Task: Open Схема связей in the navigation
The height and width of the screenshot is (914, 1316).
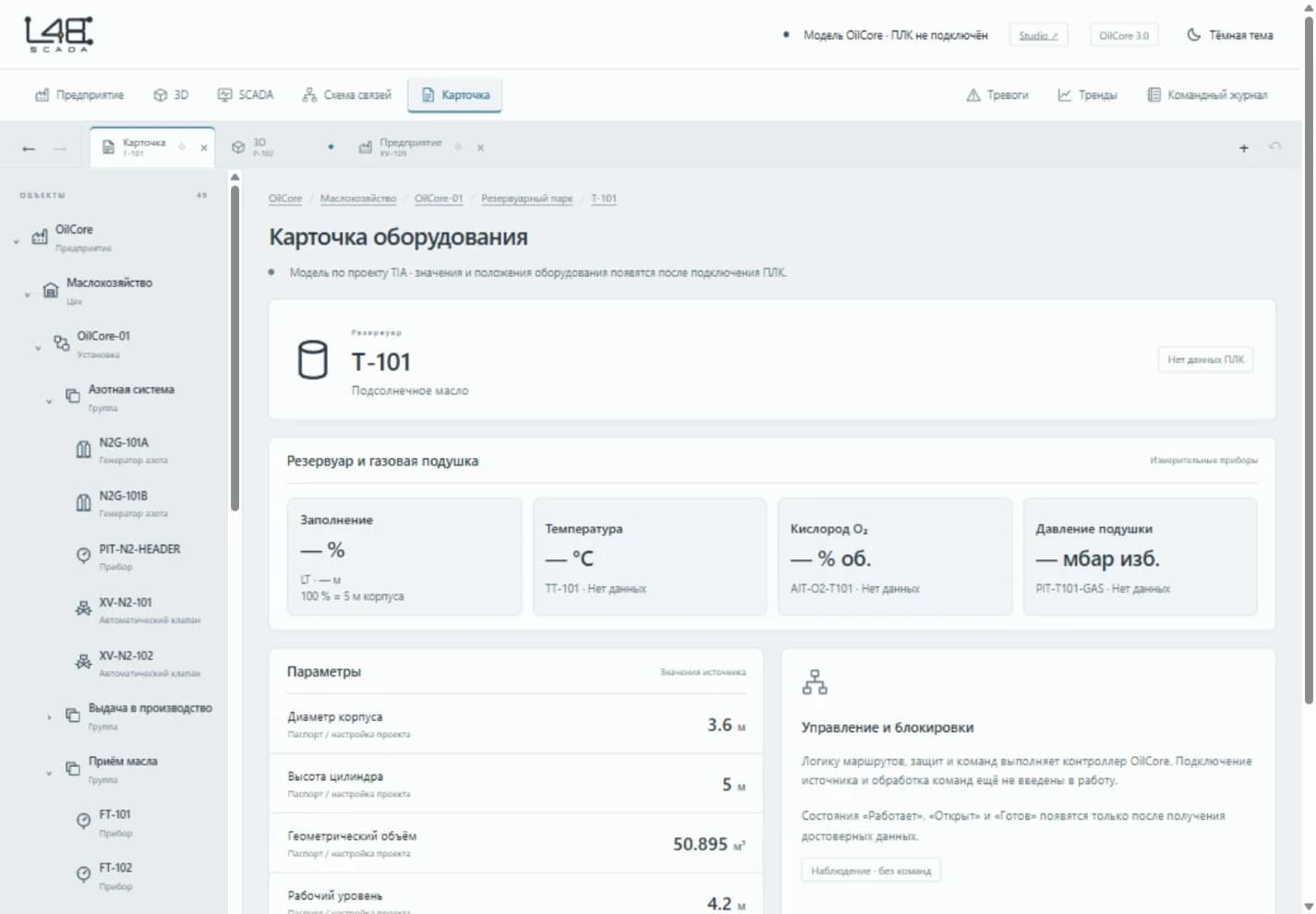Action: pyautogui.click(x=346, y=95)
